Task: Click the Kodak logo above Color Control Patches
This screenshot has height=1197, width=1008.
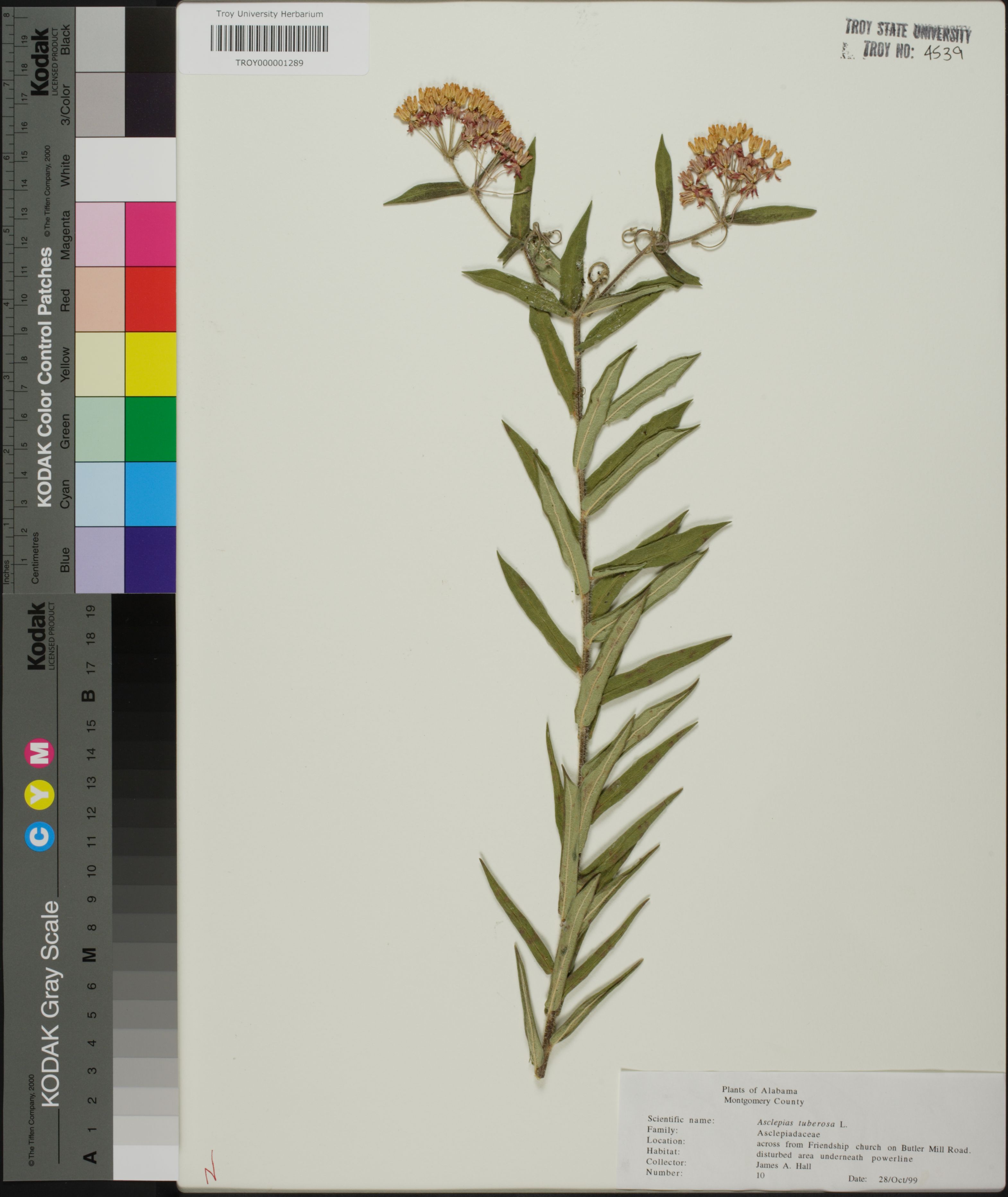Action: click(40, 62)
